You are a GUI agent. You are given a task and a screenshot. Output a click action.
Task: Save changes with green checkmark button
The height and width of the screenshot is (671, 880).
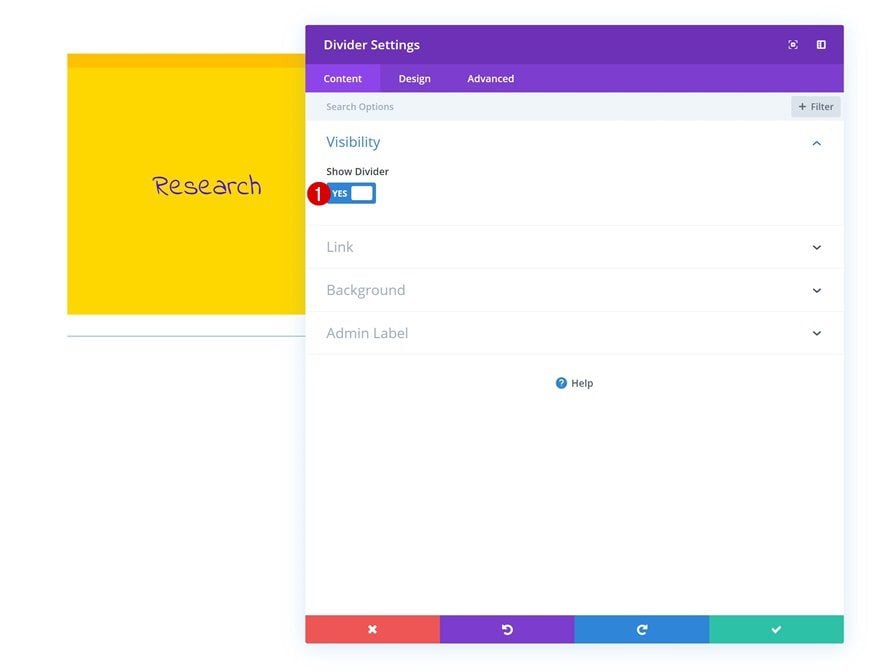coord(776,629)
